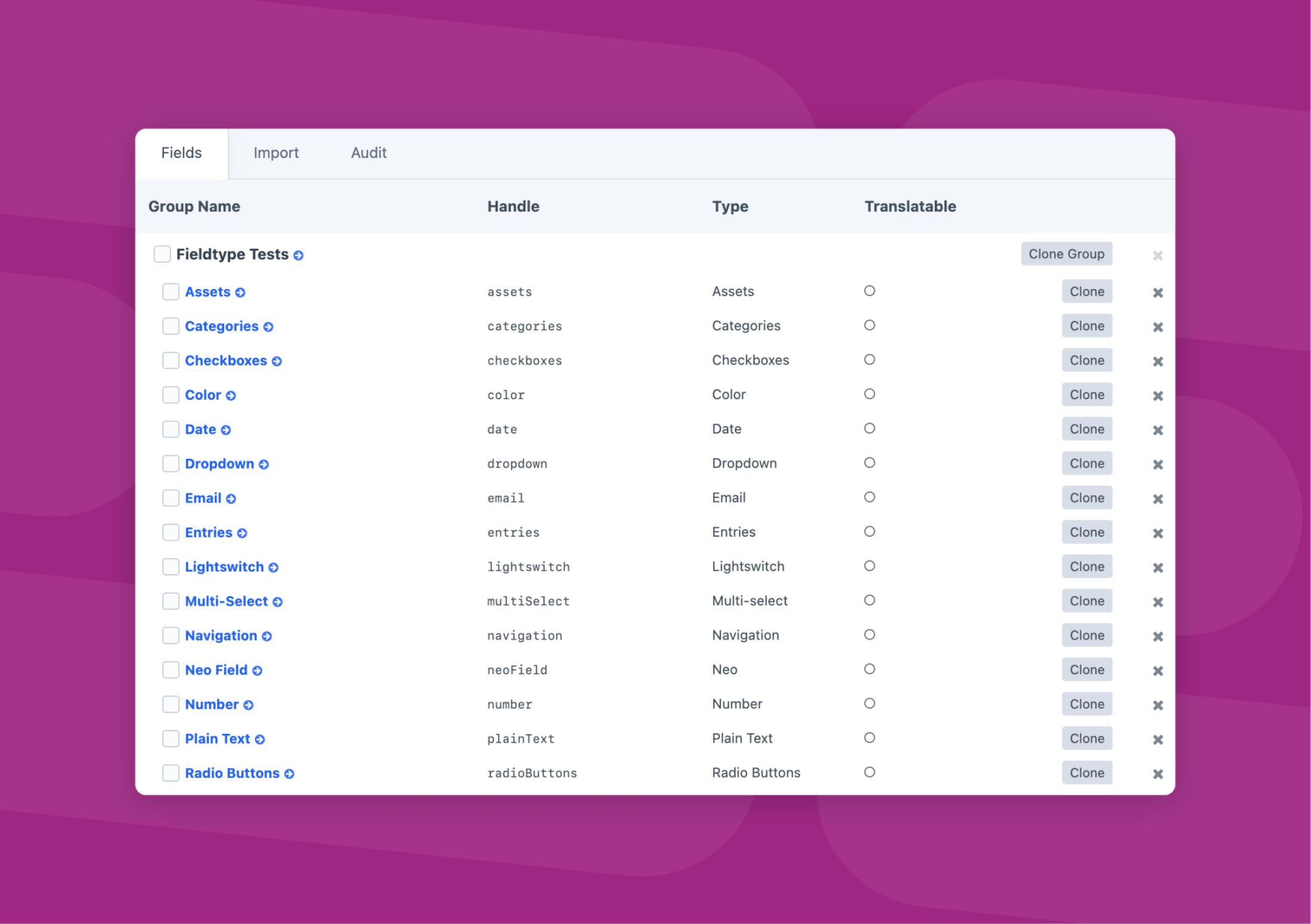Click the arrow icon beside Fieldtype Tests
Image resolution: width=1311 pixels, height=924 pixels.
pos(299,256)
